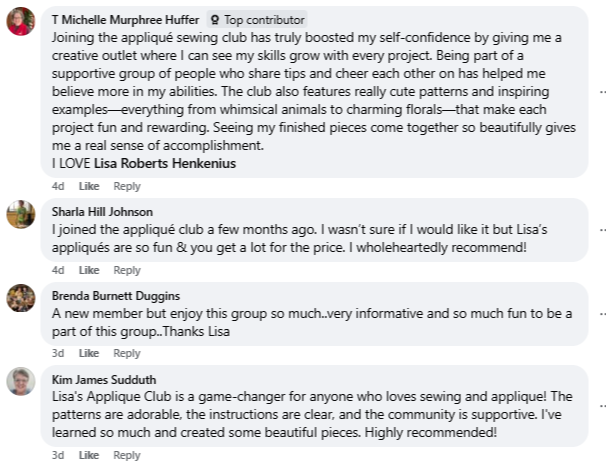Reply to Sharla Hill Johnson's comment
This screenshot has height=462, width=607.
[x=127, y=270]
